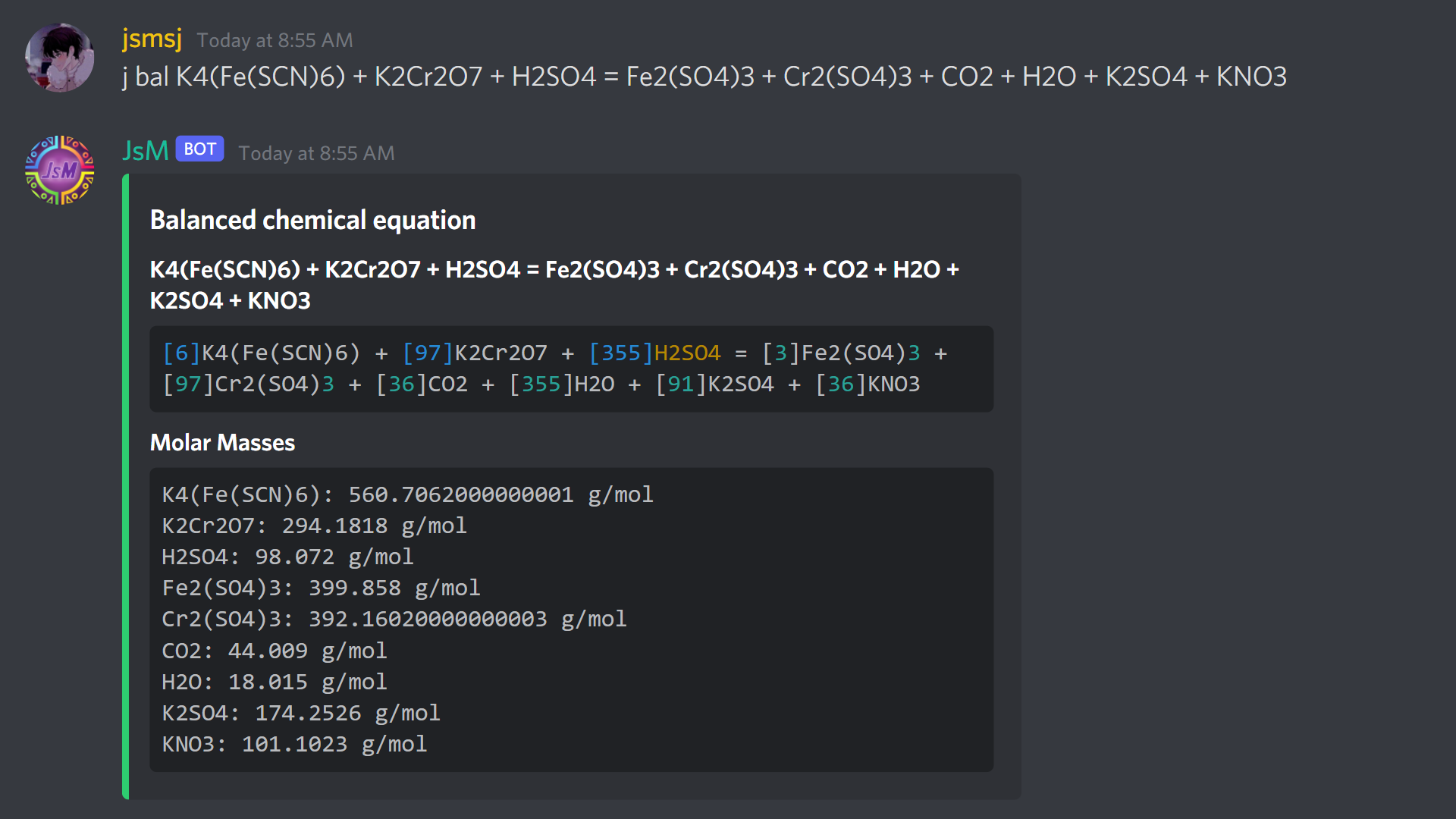The width and height of the screenshot is (1456, 819).
Task: Click the Cr2(SO4)3 molar mass line
Action: pyautogui.click(x=394, y=619)
